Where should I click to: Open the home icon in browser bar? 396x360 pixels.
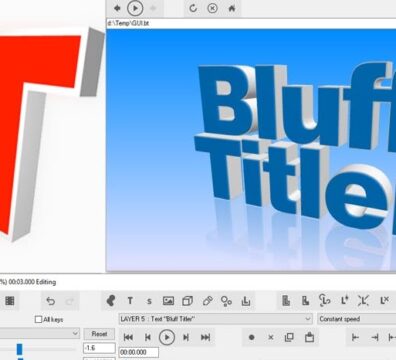[x=231, y=8]
